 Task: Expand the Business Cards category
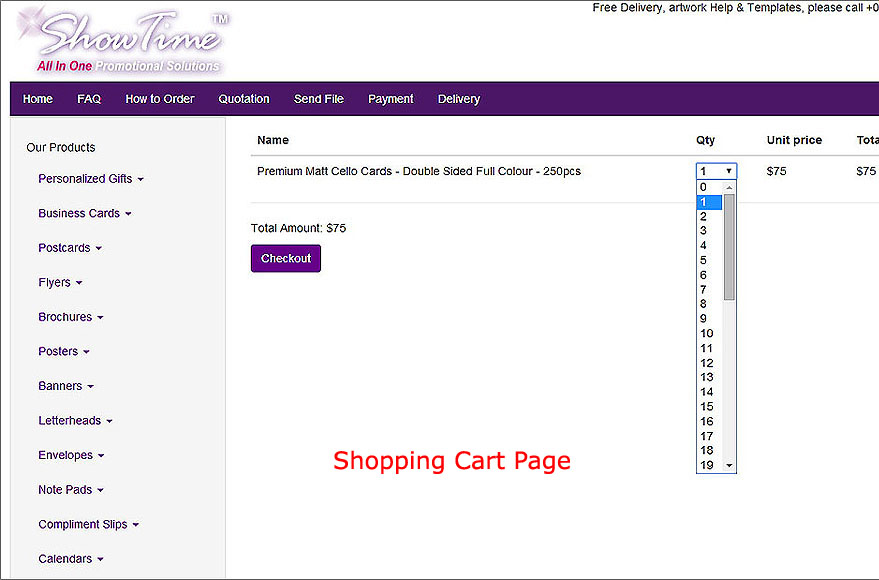click(x=85, y=214)
